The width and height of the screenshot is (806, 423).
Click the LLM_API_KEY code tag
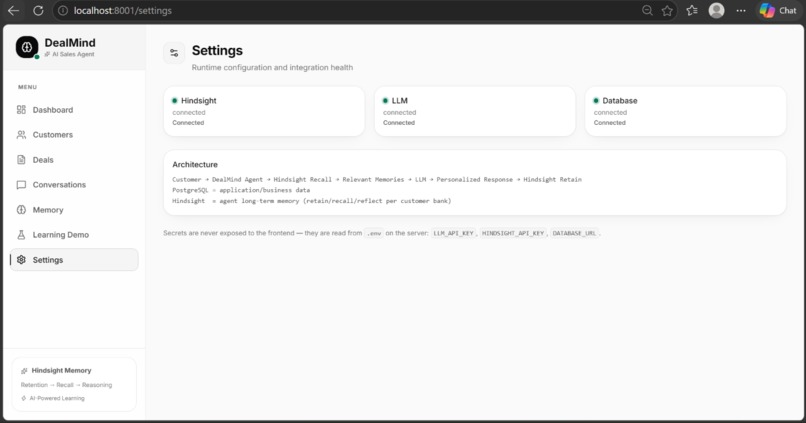[453, 233]
